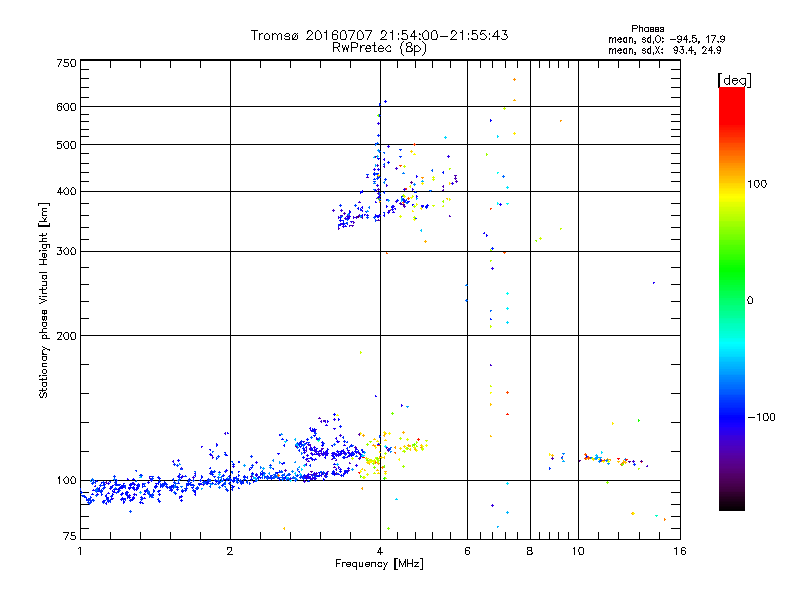The height and width of the screenshot is (600, 800).
Task: Click the colorbar tick label "0"
Action: pos(750,301)
